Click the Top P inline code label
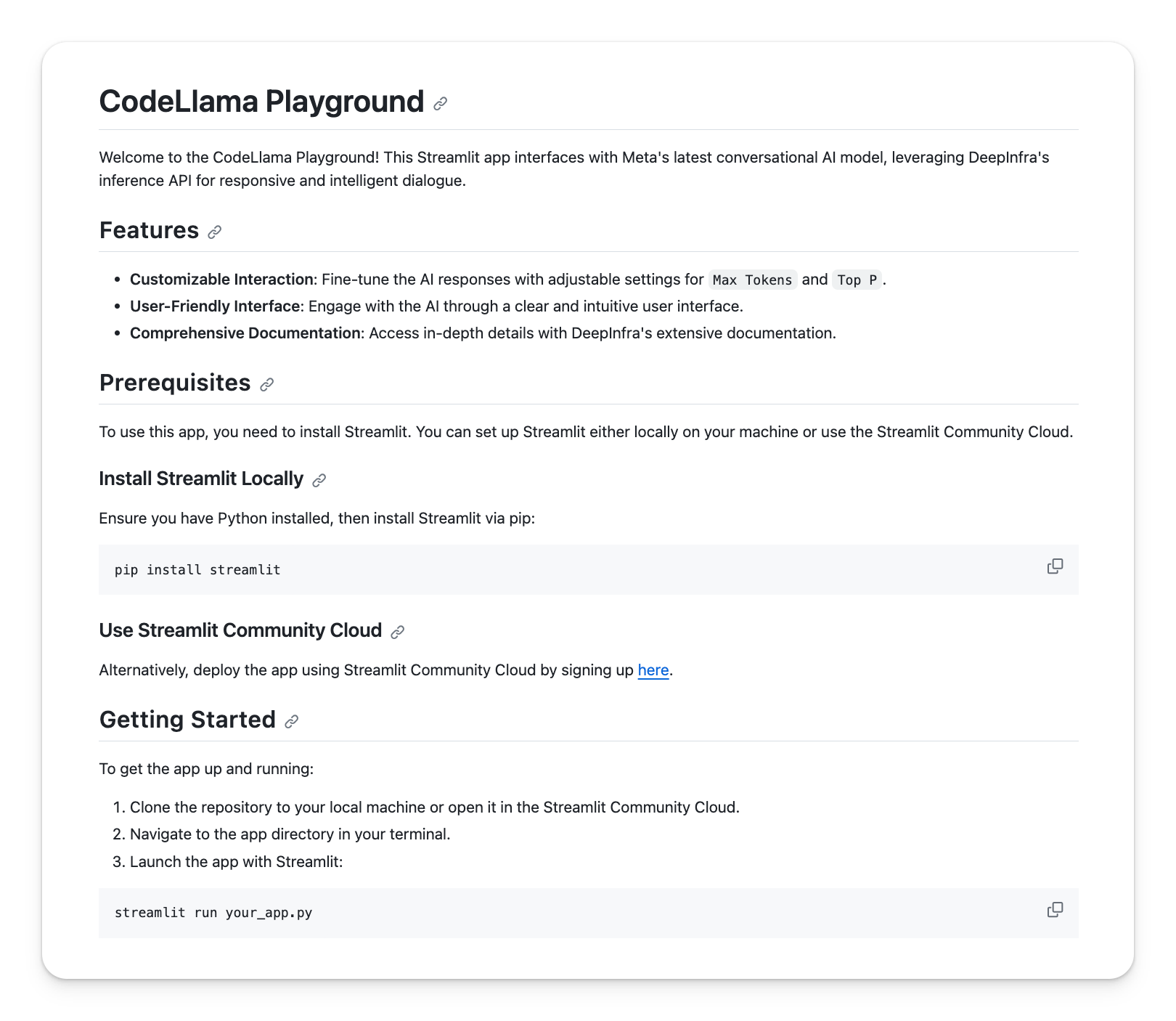Viewport: 1176px width, 1021px height. [857, 280]
